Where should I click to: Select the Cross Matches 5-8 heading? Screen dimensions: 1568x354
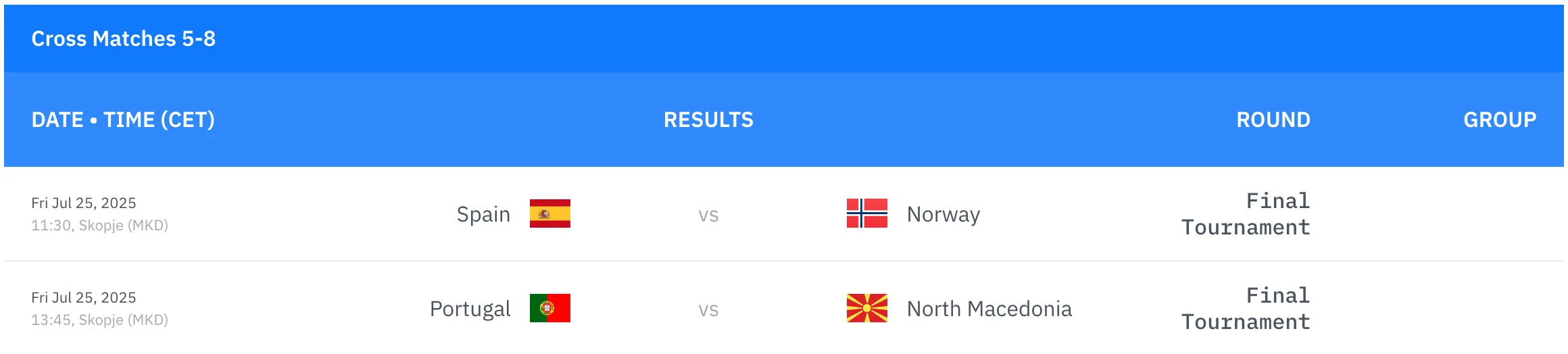click(x=124, y=39)
